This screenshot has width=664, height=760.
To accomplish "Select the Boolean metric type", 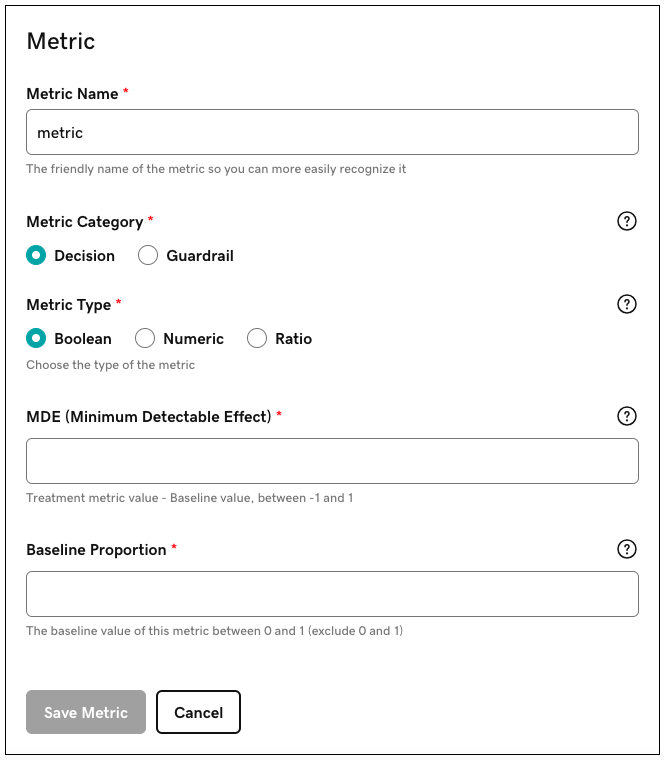I will (x=36, y=339).
